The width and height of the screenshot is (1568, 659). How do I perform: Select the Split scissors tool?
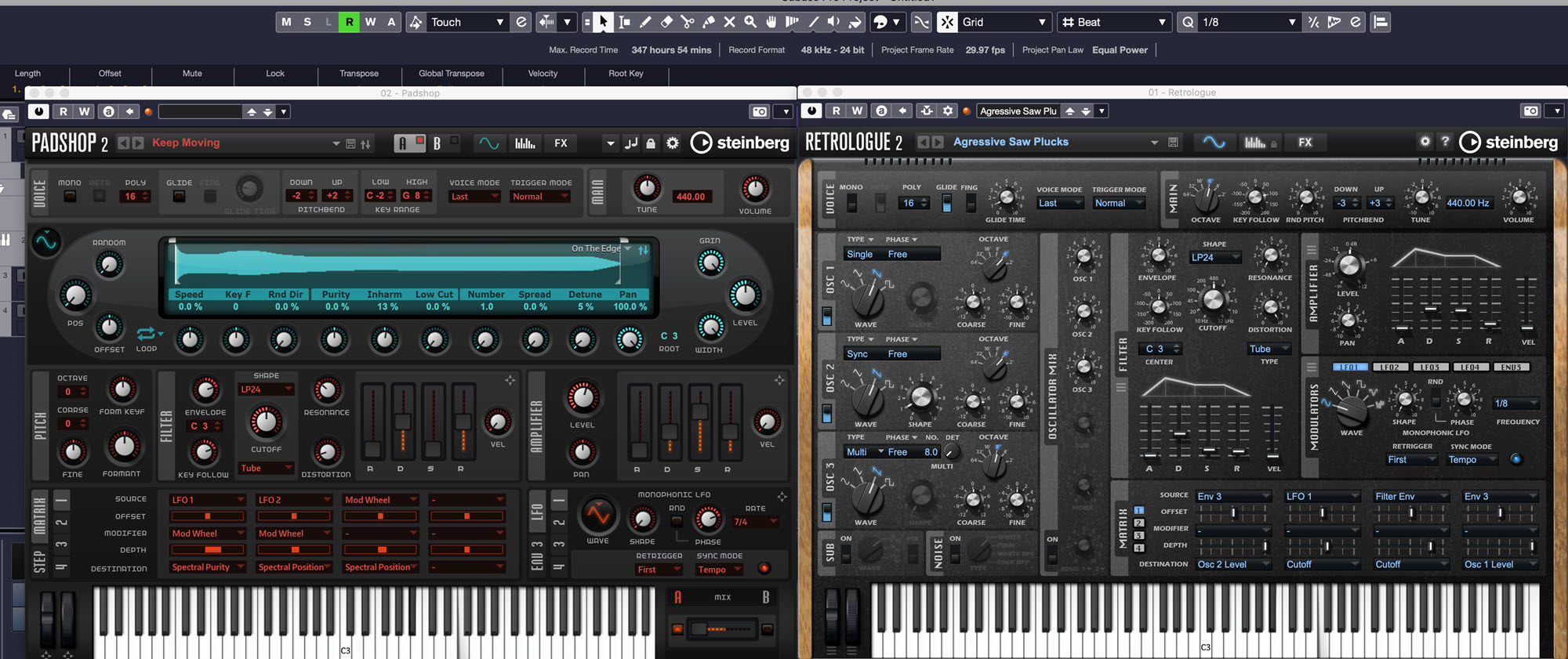(x=688, y=22)
